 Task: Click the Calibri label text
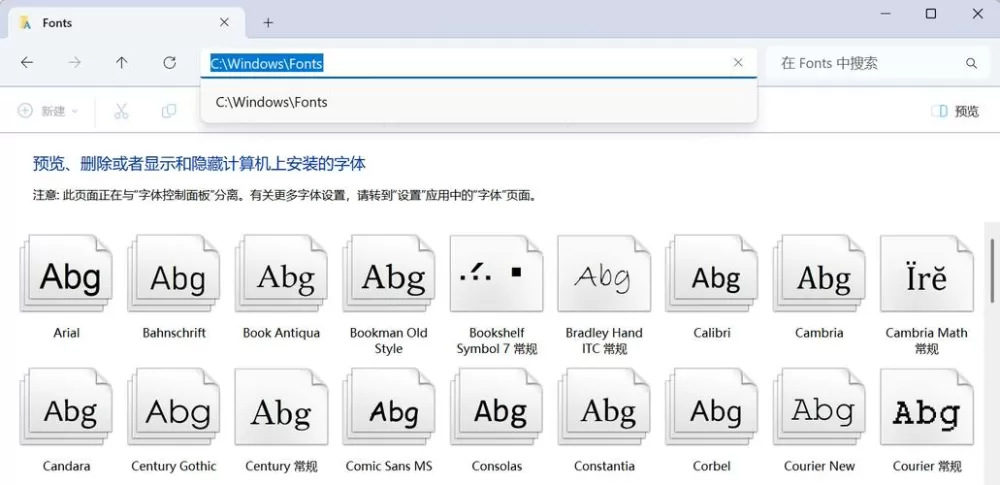712,332
